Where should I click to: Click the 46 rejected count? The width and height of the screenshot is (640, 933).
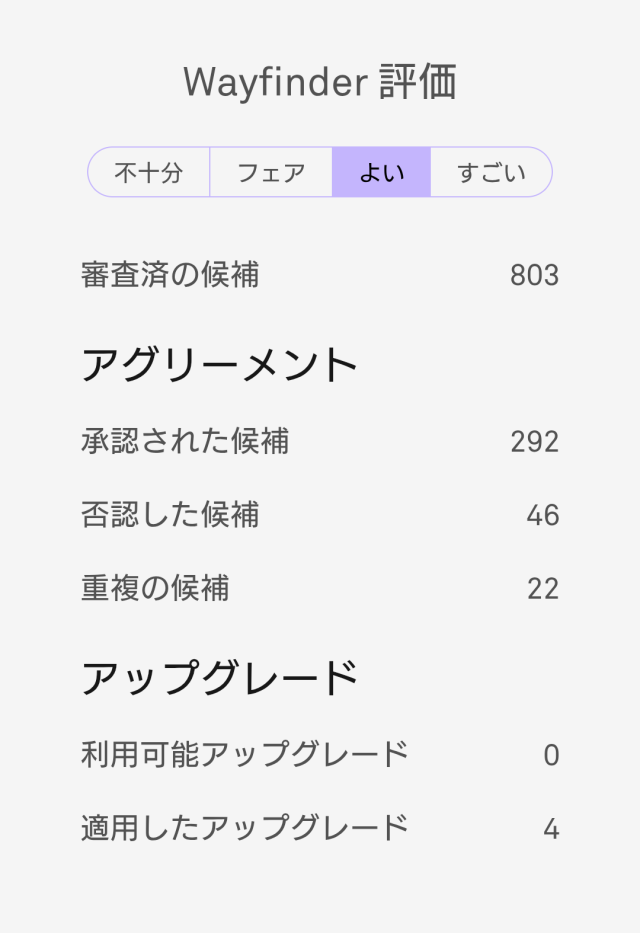click(543, 515)
